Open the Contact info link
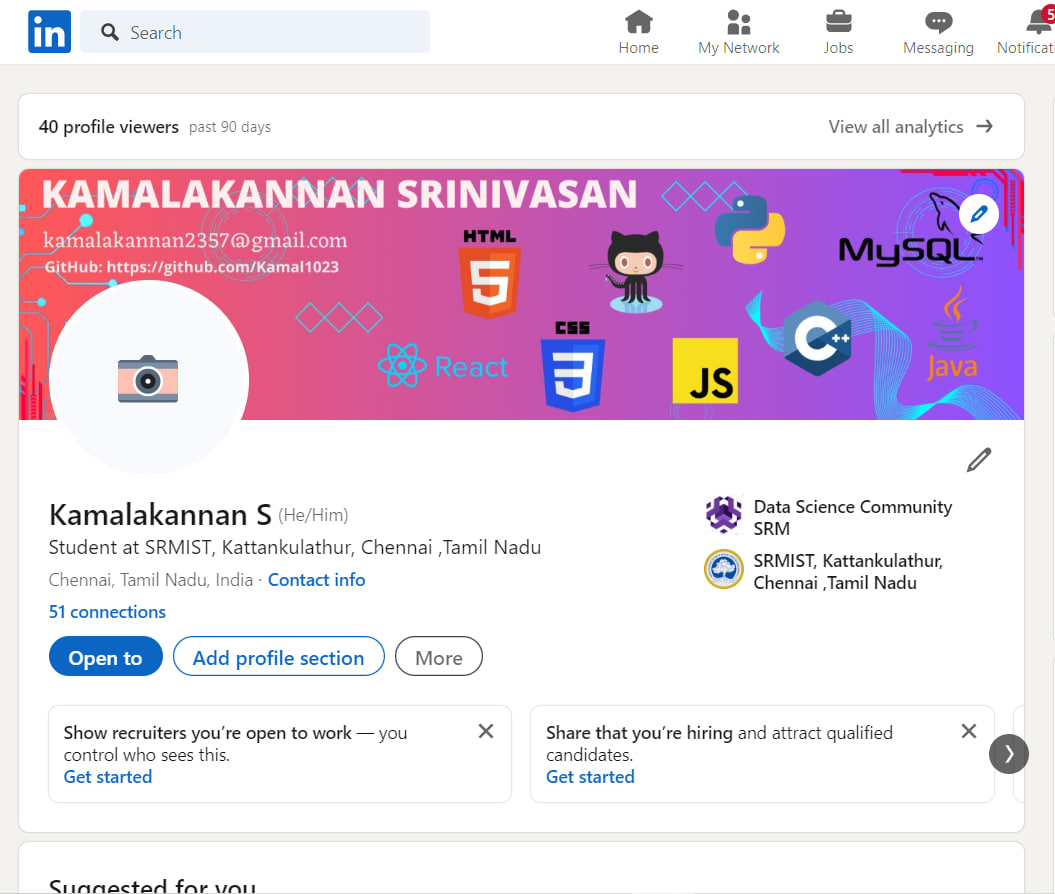Viewport: 1055px width, 894px height. pyautogui.click(x=316, y=580)
